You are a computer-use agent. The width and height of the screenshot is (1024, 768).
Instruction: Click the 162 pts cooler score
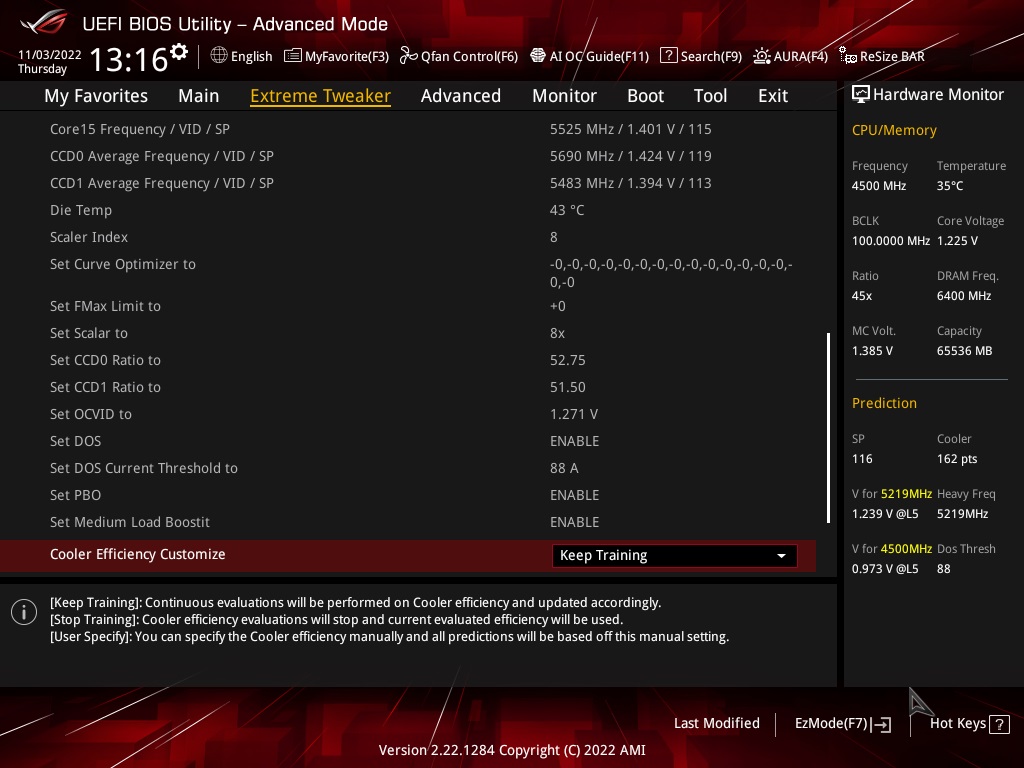957,459
